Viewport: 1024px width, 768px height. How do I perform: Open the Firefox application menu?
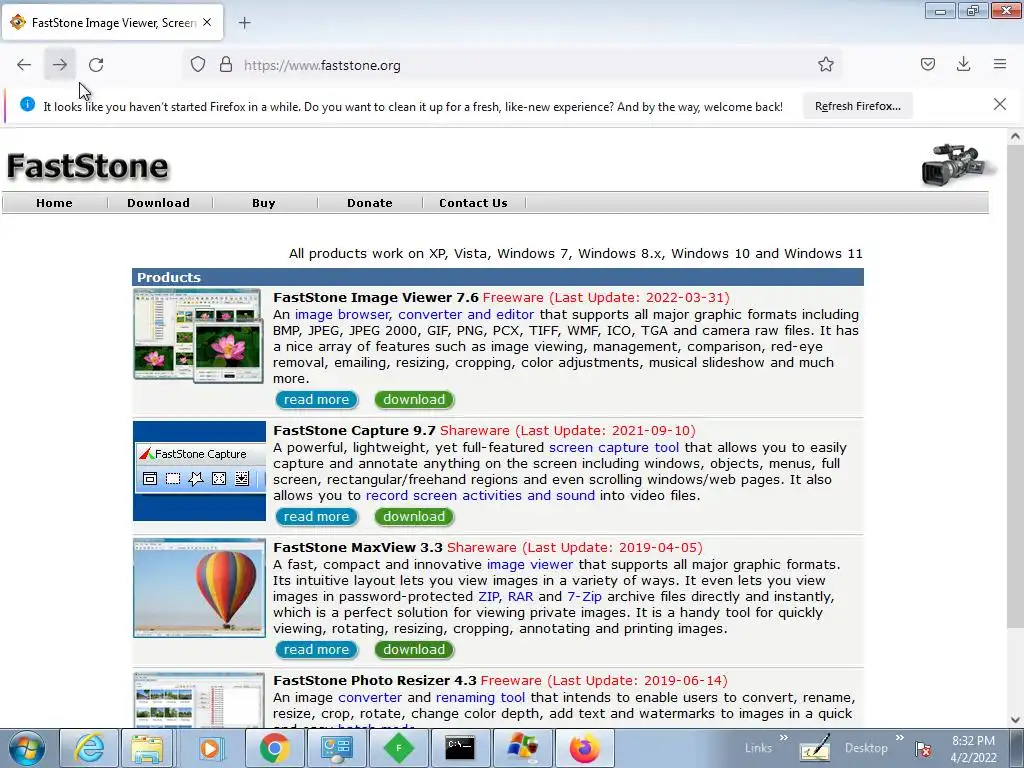click(1000, 64)
